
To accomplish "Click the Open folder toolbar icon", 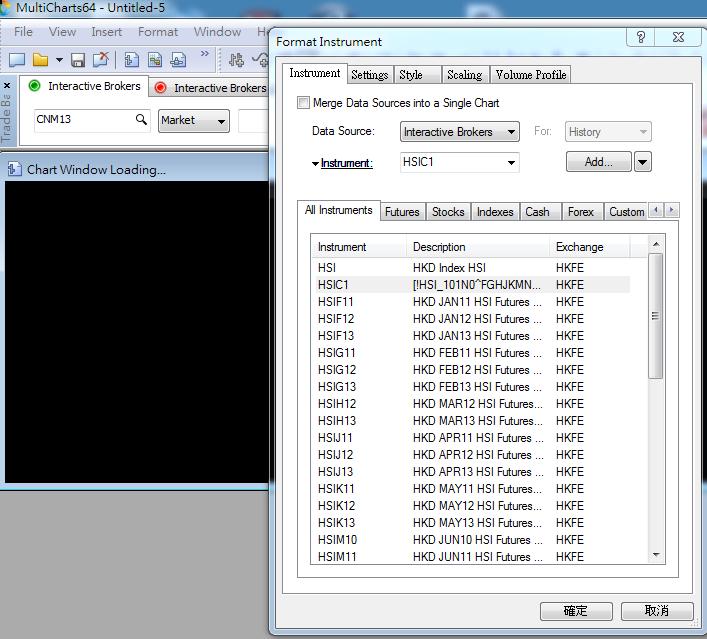I will coord(41,60).
